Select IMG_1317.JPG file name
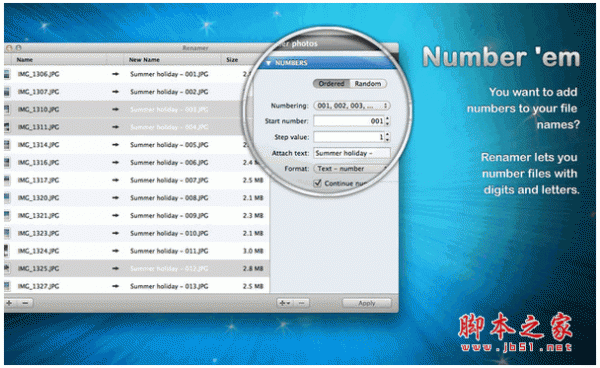Viewport: 600px width, 368px height. click(38, 180)
